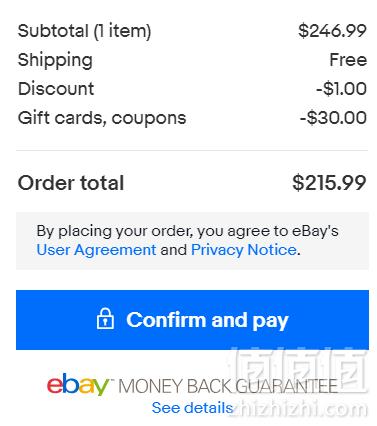Click the padlock icon on the pay button
This screenshot has height=426, width=377.
(x=105, y=319)
